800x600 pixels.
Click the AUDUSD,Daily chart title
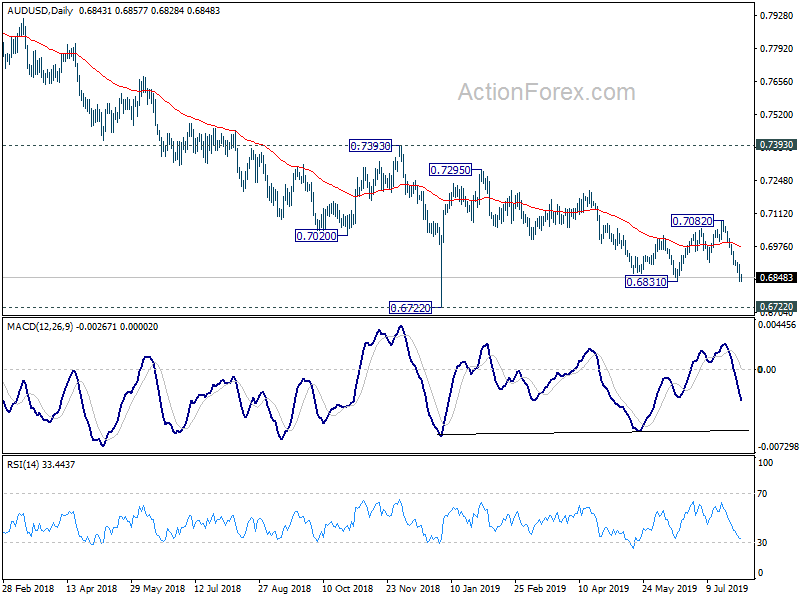(x=40, y=10)
